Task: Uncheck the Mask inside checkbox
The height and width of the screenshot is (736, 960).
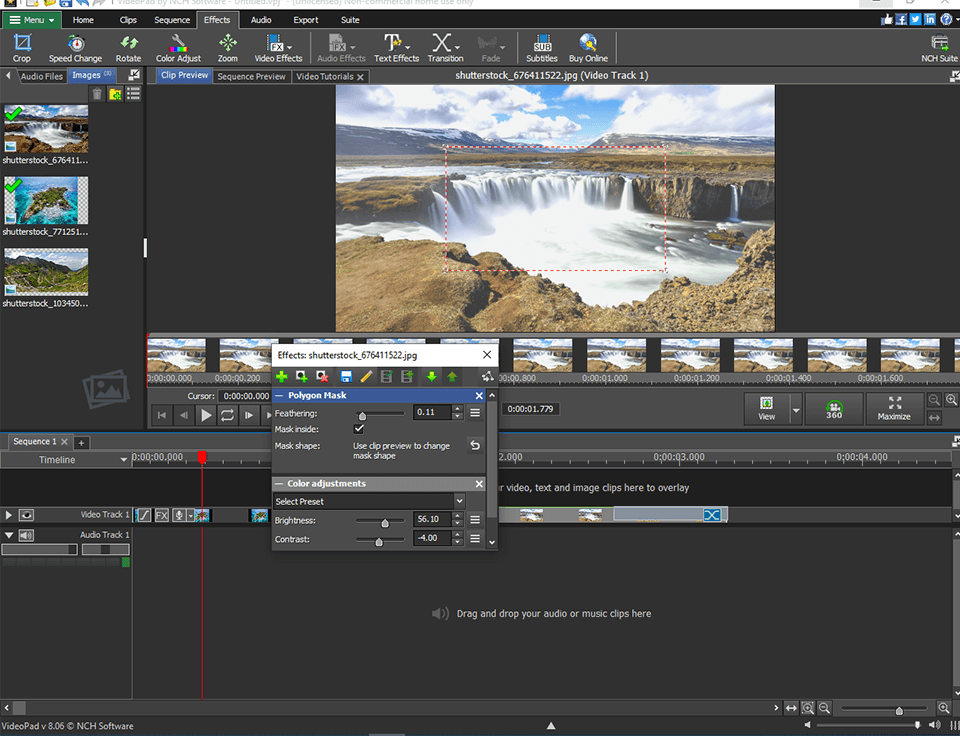Action: [357, 429]
